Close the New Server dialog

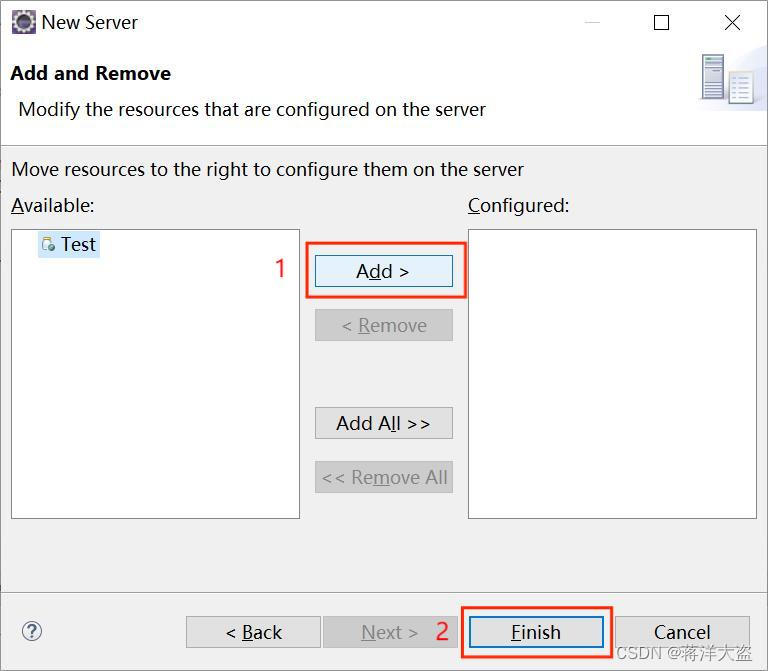point(732,23)
